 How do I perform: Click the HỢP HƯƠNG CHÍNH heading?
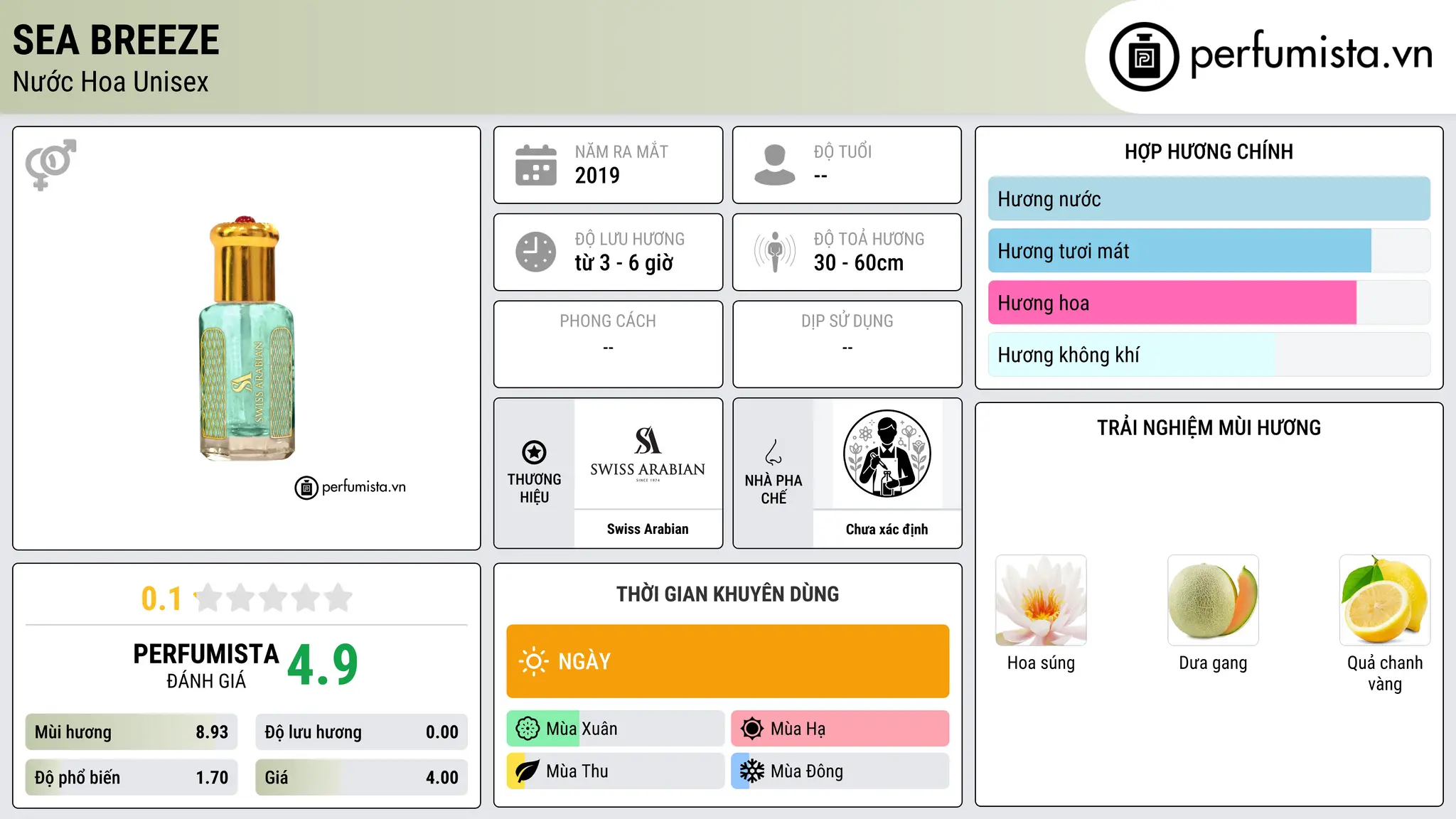coord(1209,151)
